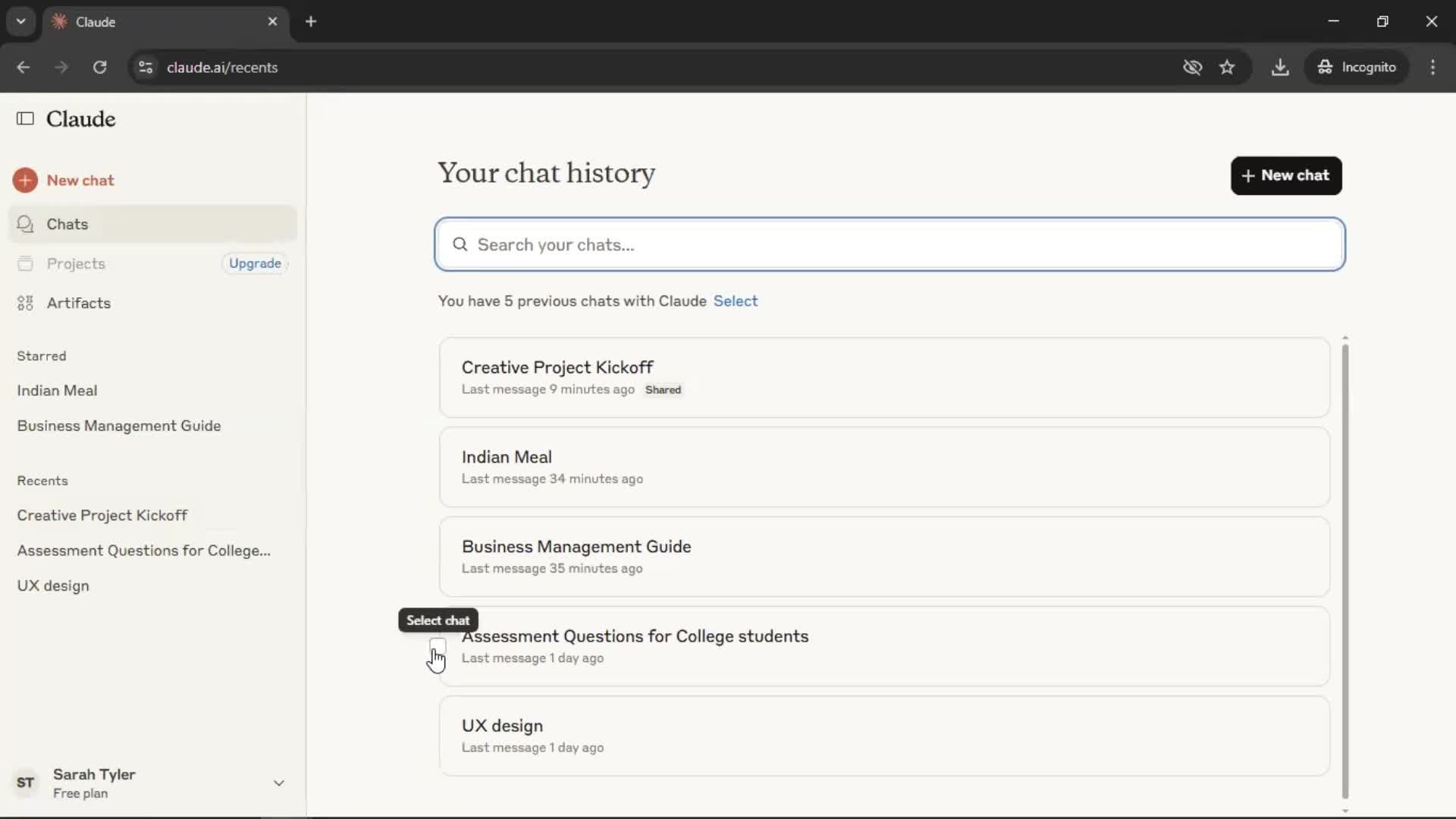Click the scroll down arrow of chat list
The width and height of the screenshot is (1456, 819).
point(1345,811)
